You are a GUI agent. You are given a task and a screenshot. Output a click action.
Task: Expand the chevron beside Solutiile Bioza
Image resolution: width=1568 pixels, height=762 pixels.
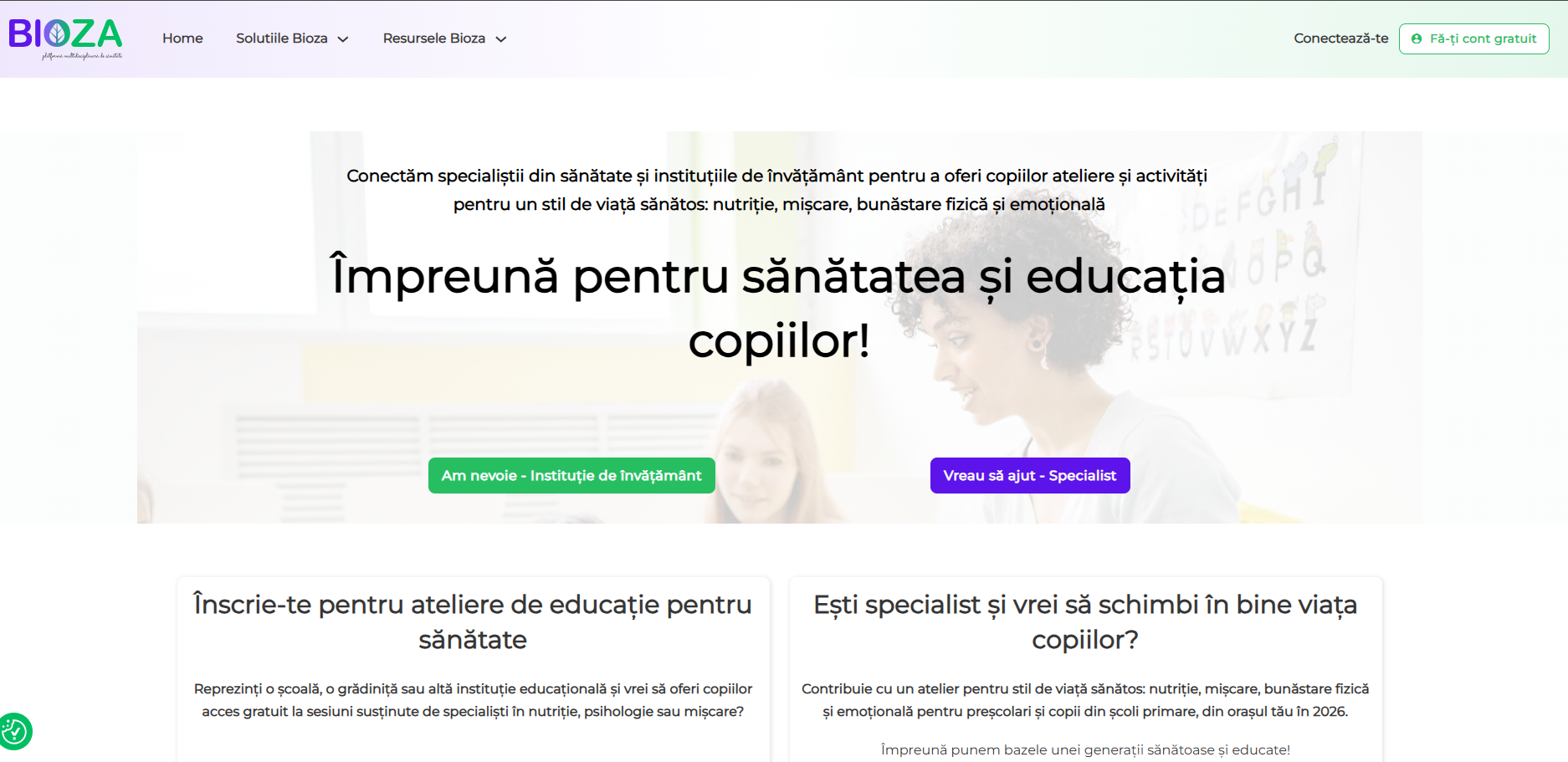click(x=343, y=39)
